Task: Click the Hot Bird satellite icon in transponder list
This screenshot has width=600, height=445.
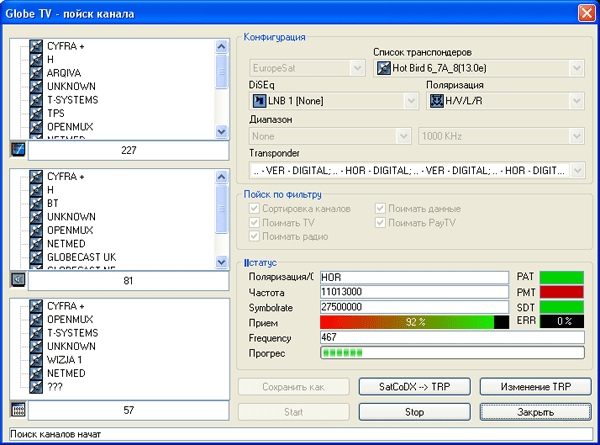Action: [x=383, y=68]
